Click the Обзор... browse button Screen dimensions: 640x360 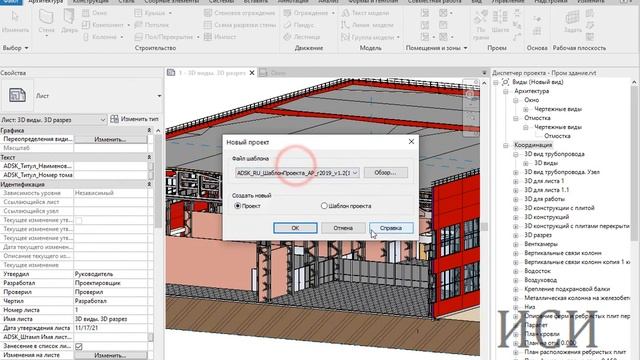[x=385, y=173]
